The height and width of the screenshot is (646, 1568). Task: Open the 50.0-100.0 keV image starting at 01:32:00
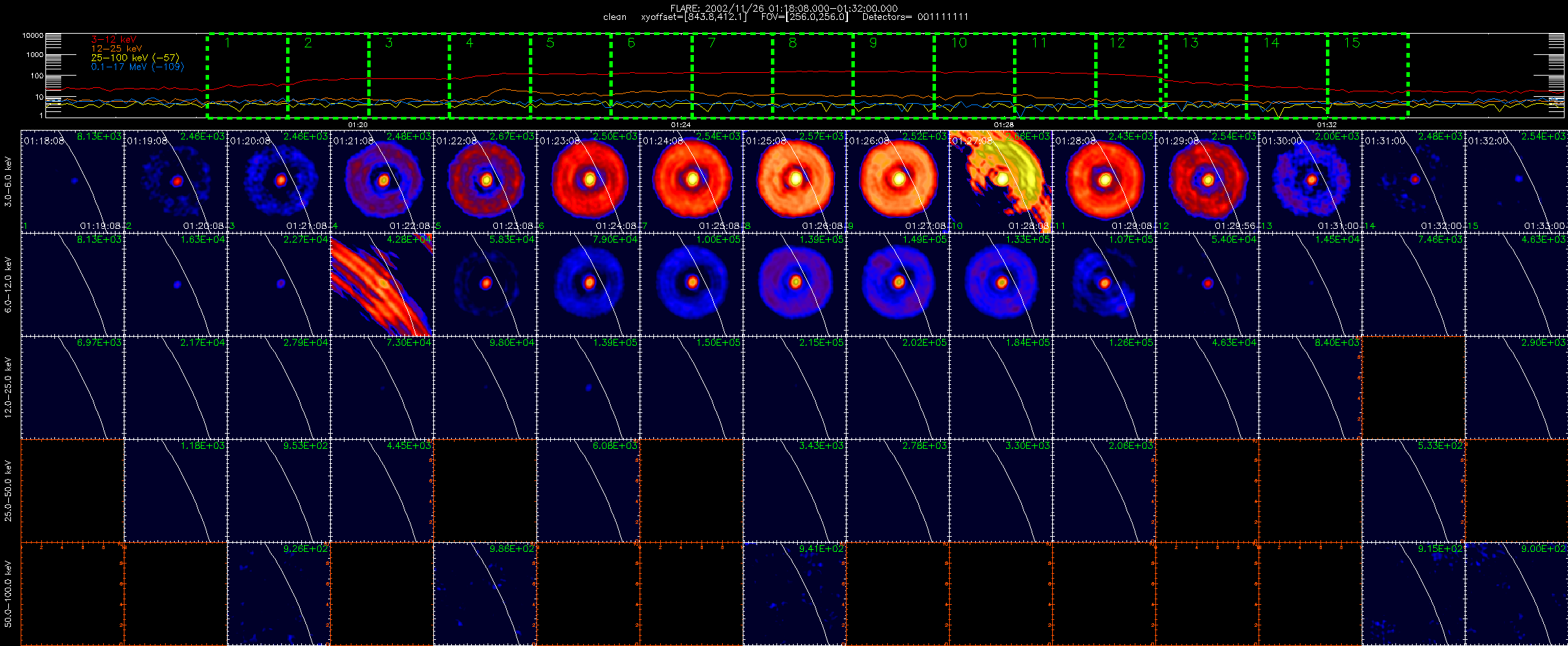point(1516,593)
